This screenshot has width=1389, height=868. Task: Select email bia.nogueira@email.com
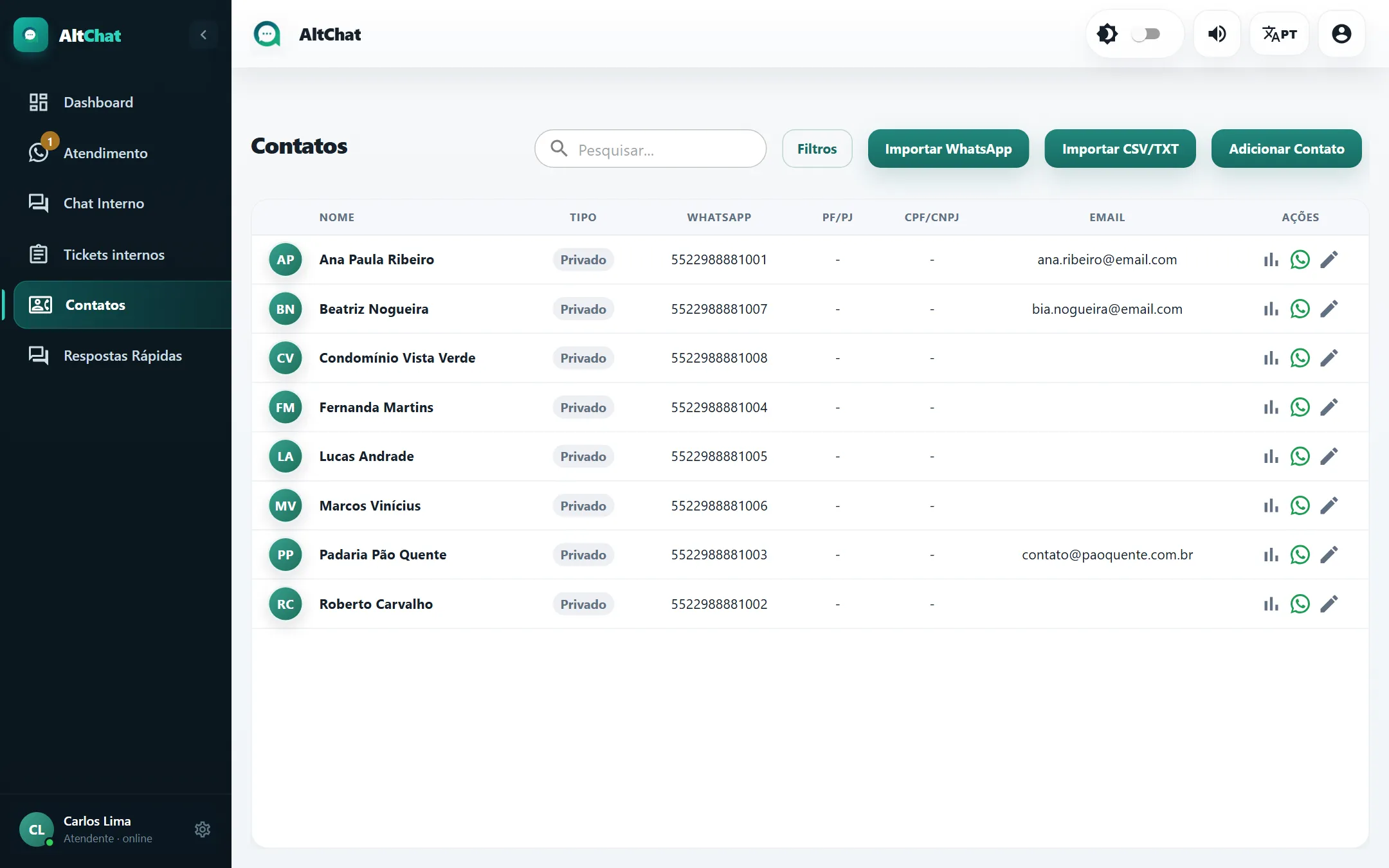1107,309
